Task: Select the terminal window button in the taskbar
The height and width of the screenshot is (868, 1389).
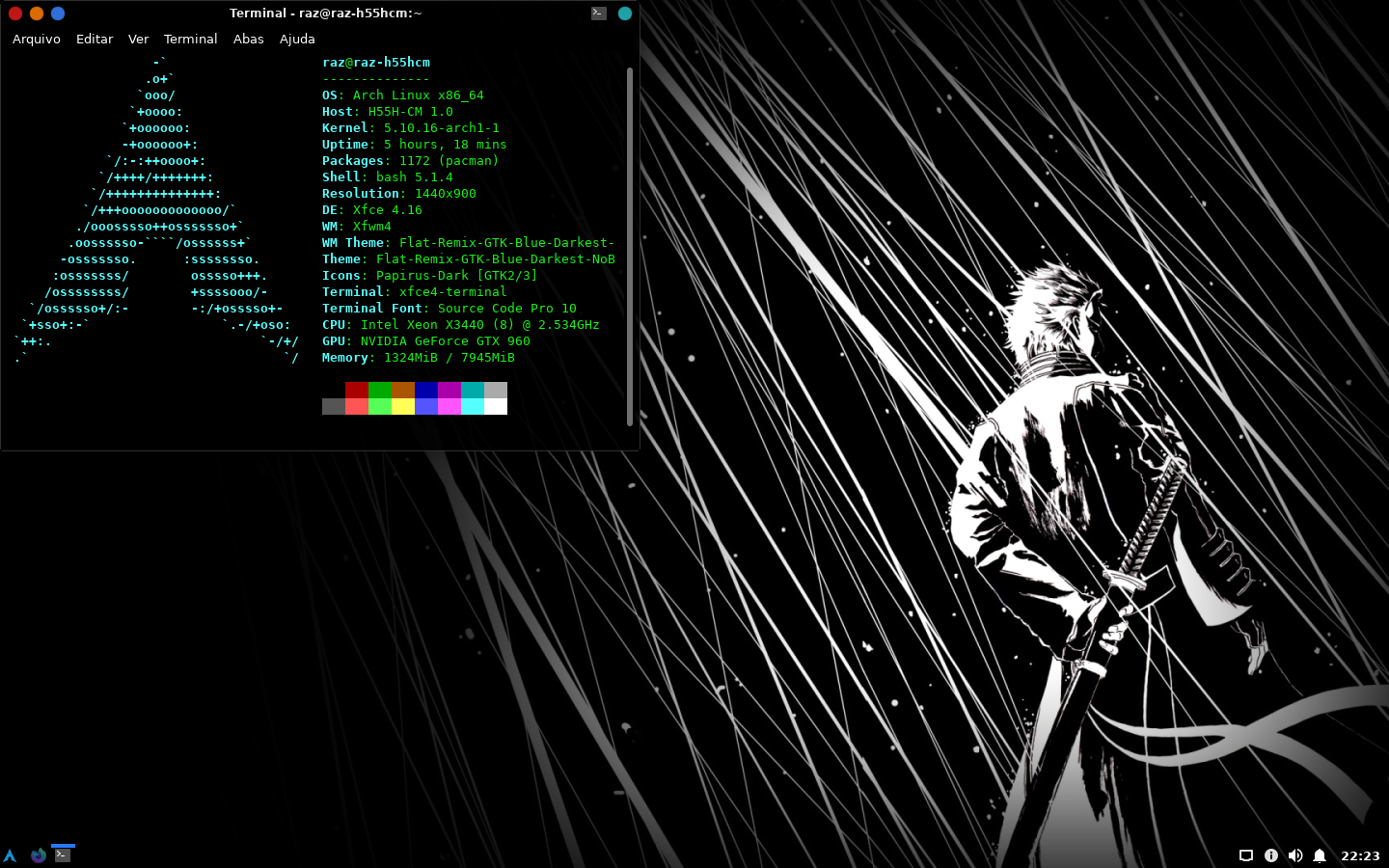Action: pos(63,854)
